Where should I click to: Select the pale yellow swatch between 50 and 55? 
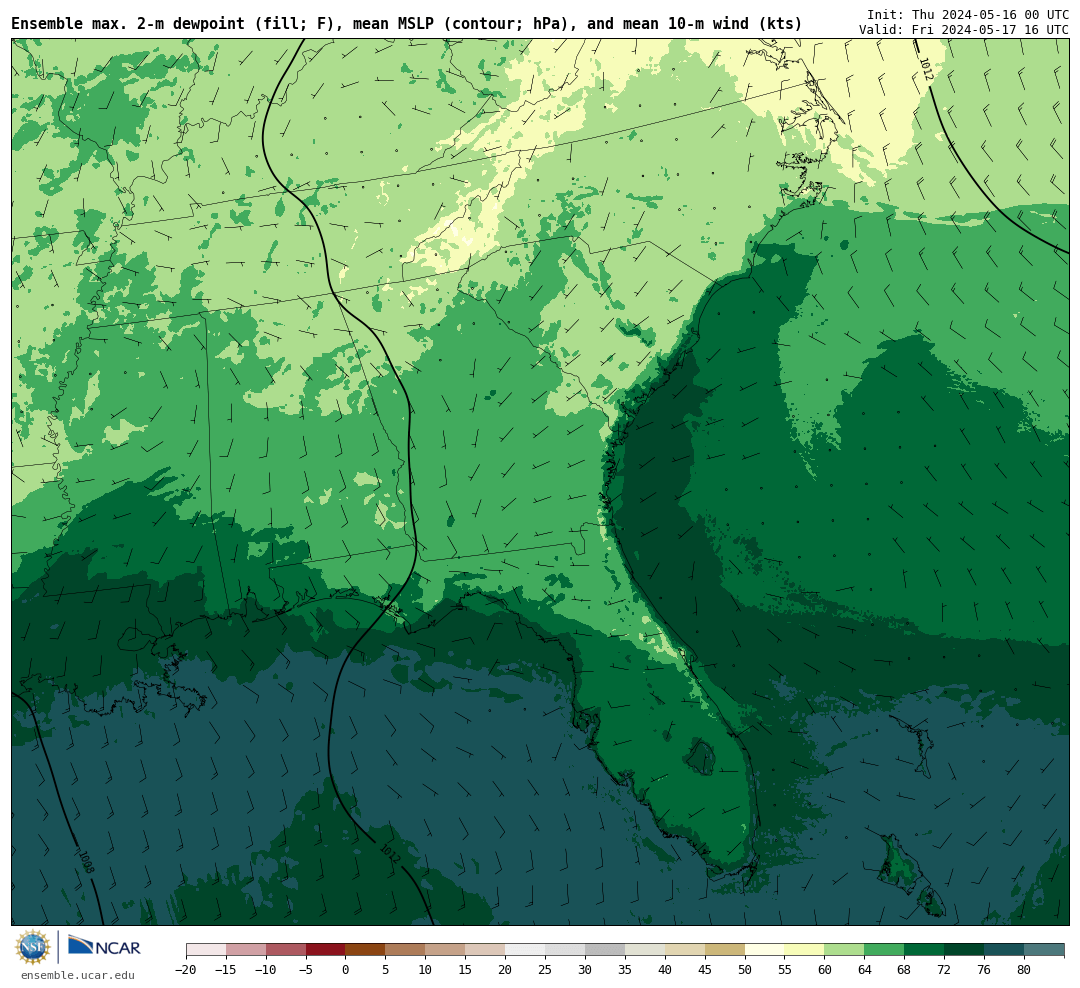tap(765, 950)
